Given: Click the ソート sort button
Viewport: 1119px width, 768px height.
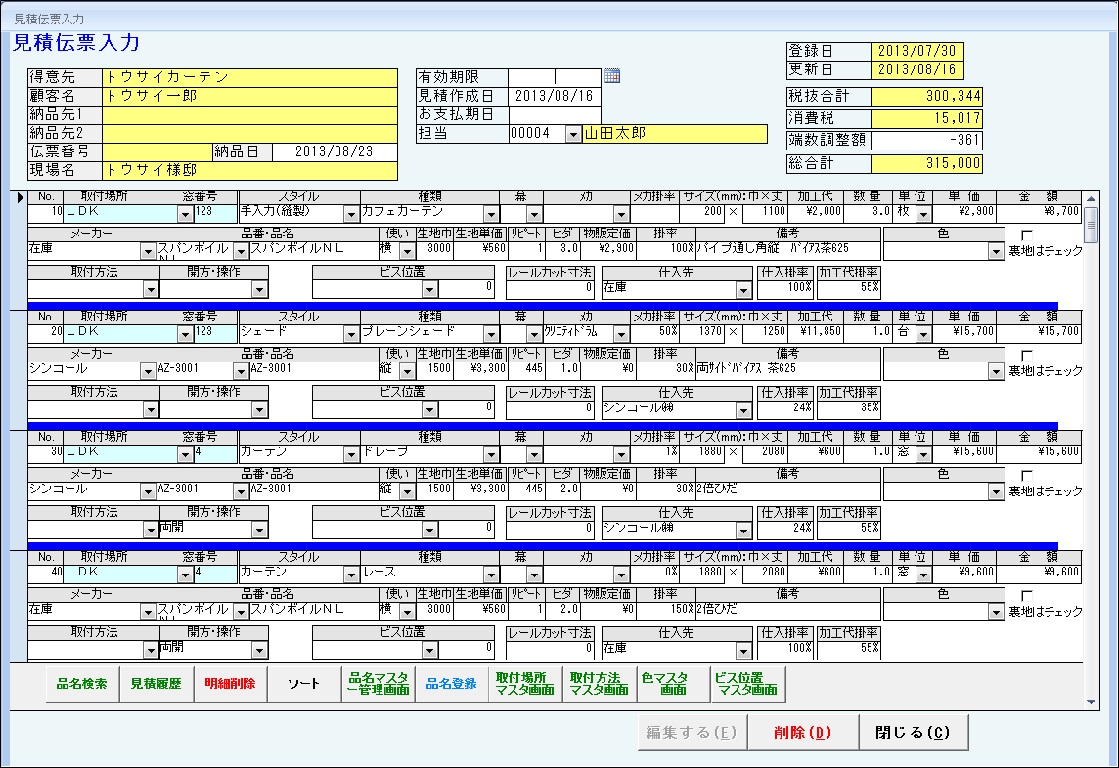Looking at the screenshot, I should point(304,684).
